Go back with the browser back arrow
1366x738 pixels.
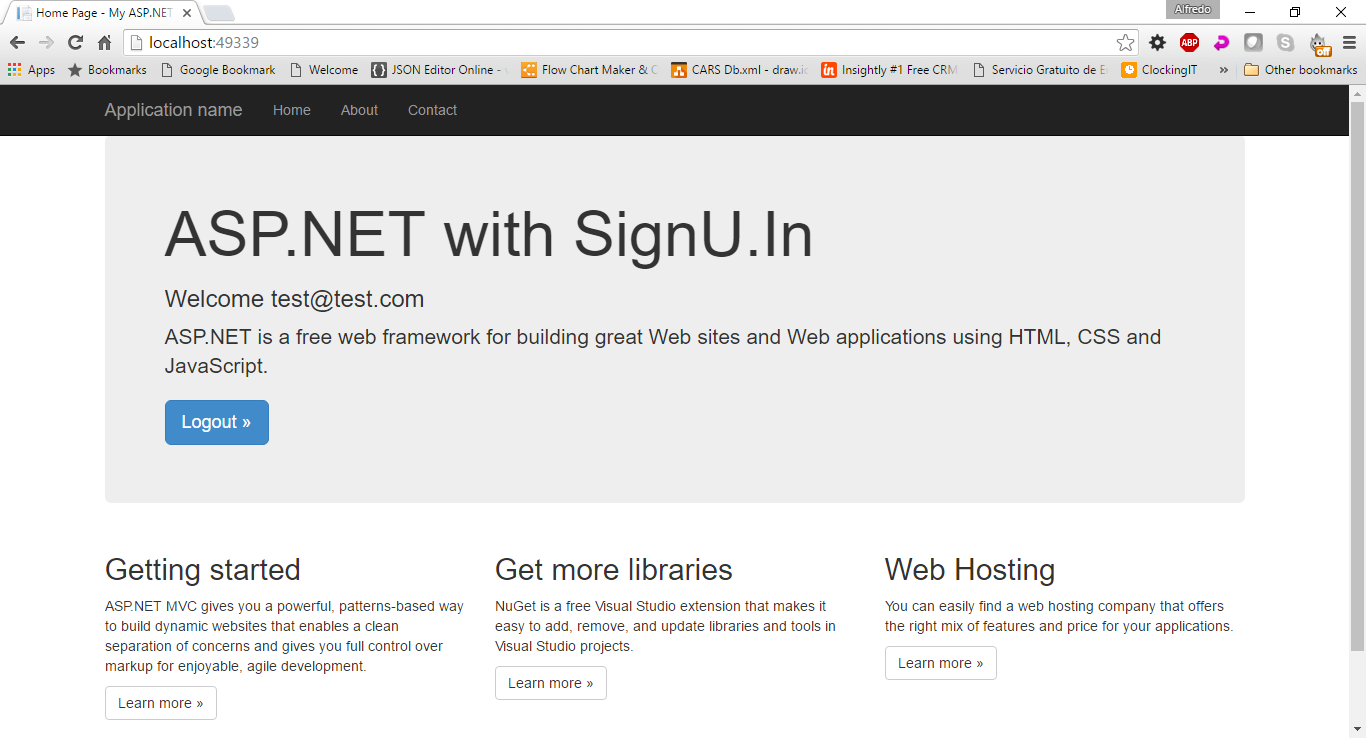17,42
